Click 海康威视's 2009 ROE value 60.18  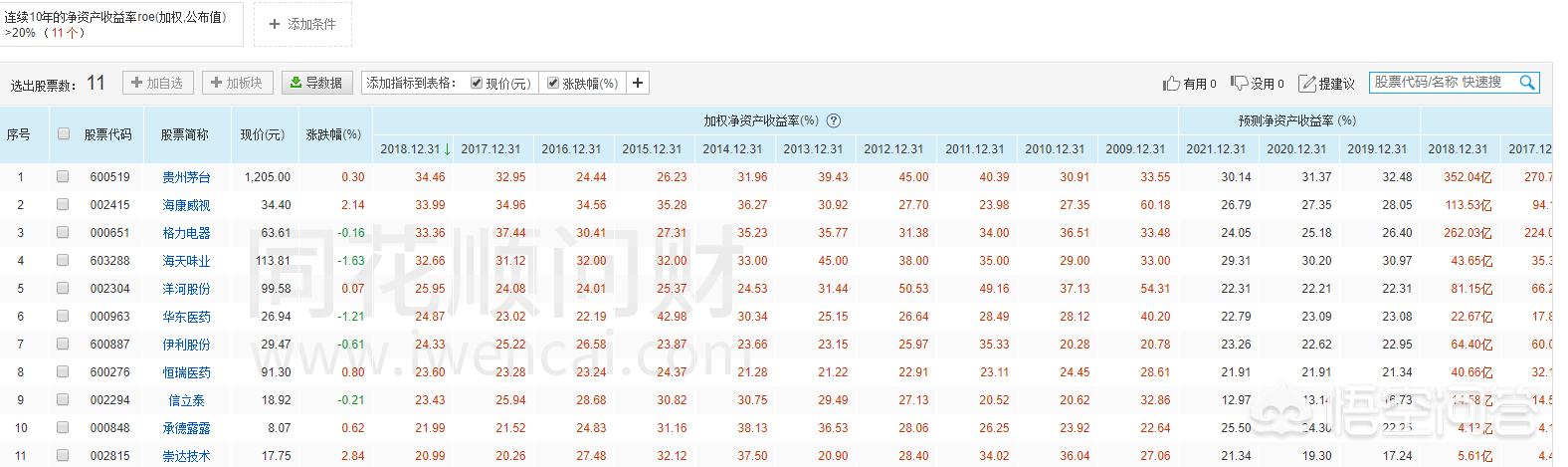pyautogui.click(x=1155, y=205)
